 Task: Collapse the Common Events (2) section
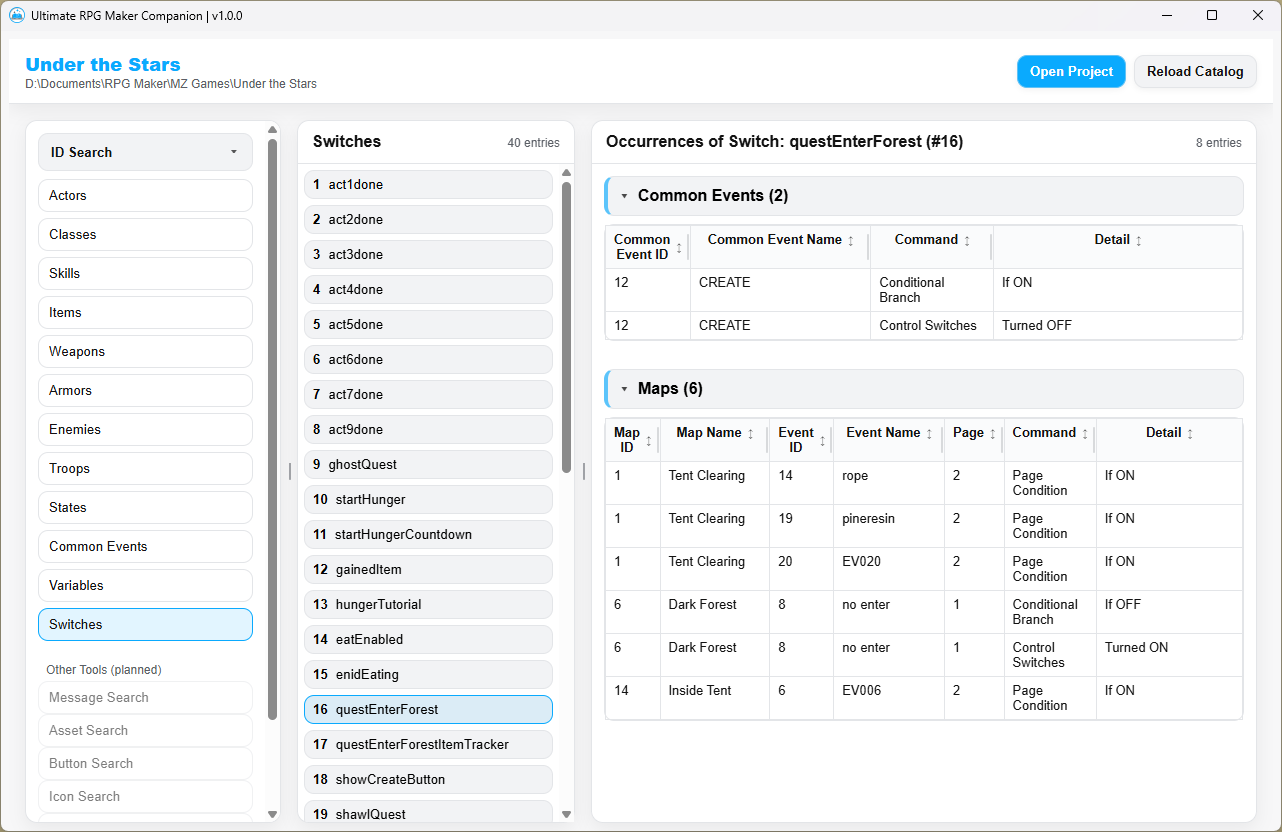pos(625,196)
